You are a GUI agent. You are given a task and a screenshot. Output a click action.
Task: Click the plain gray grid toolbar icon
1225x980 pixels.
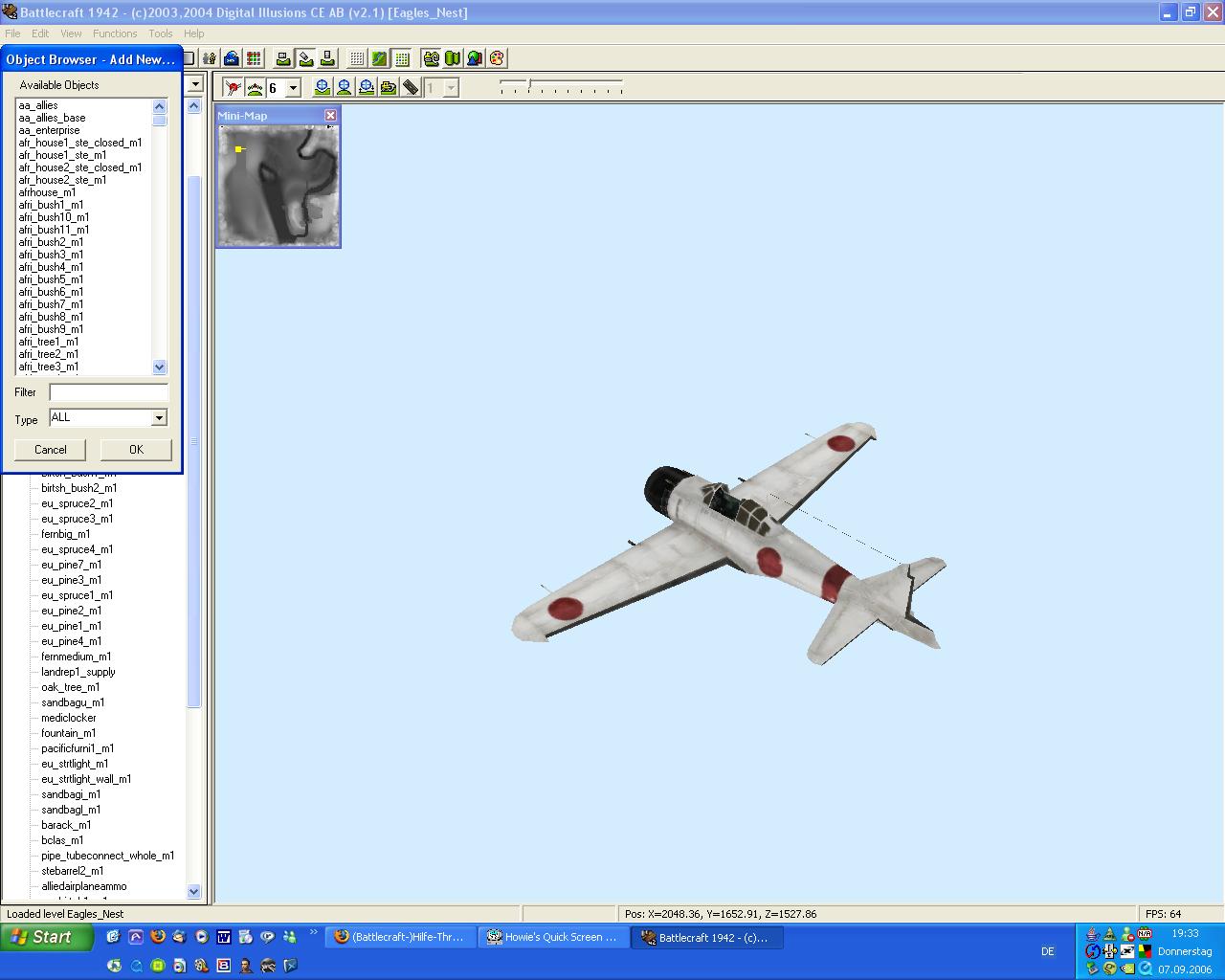click(357, 58)
